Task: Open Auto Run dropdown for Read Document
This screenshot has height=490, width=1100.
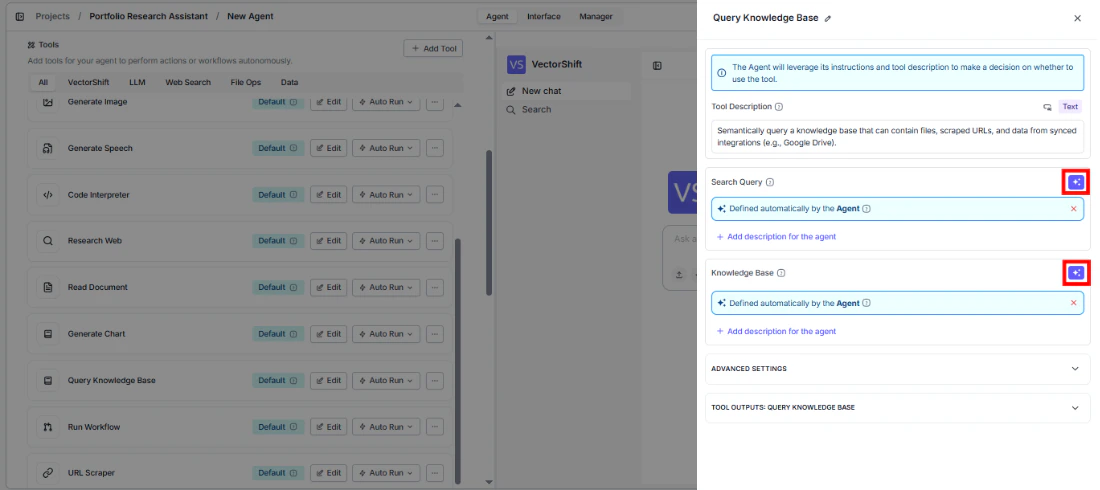Action: click(386, 287)
